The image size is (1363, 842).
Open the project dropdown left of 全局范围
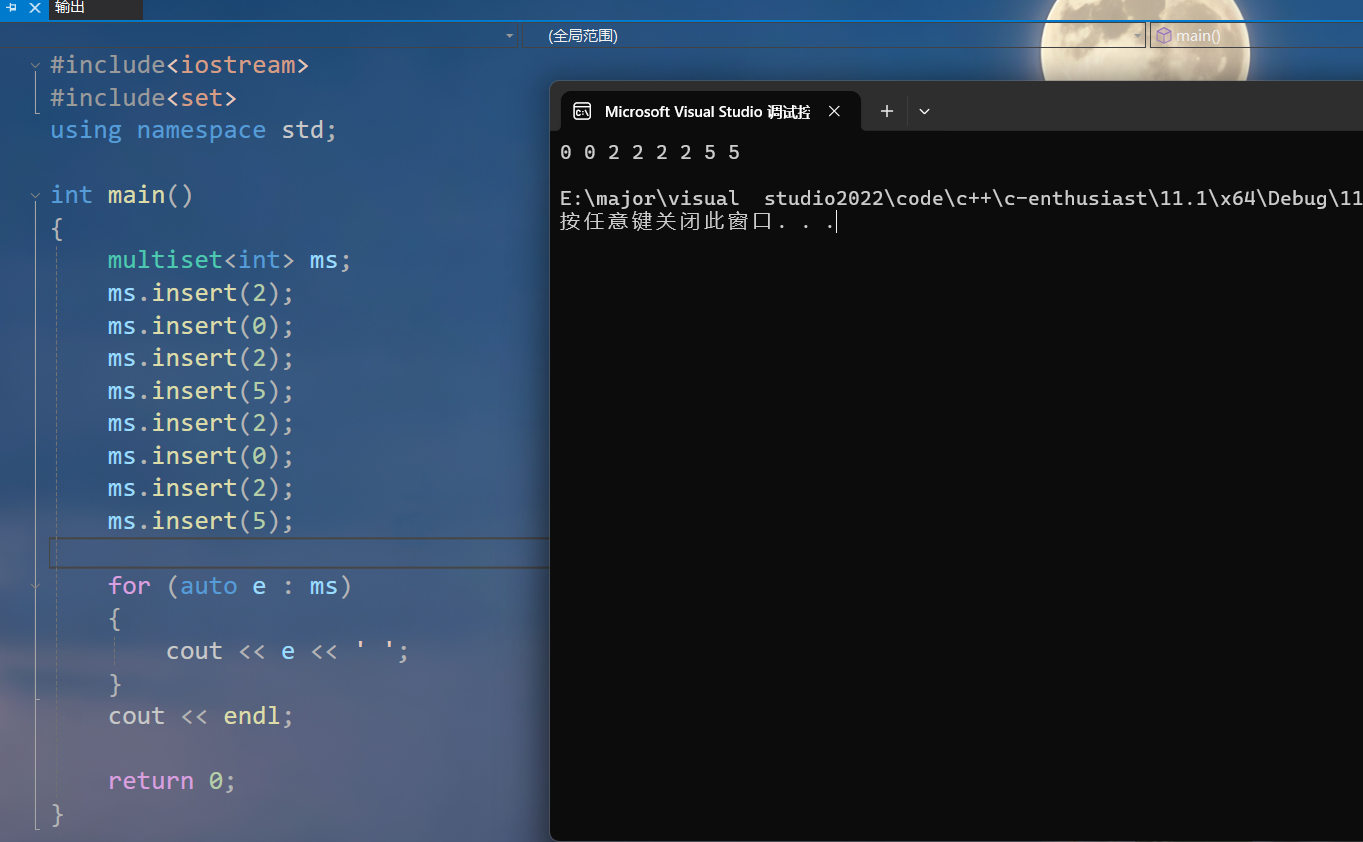pos(509,36)
